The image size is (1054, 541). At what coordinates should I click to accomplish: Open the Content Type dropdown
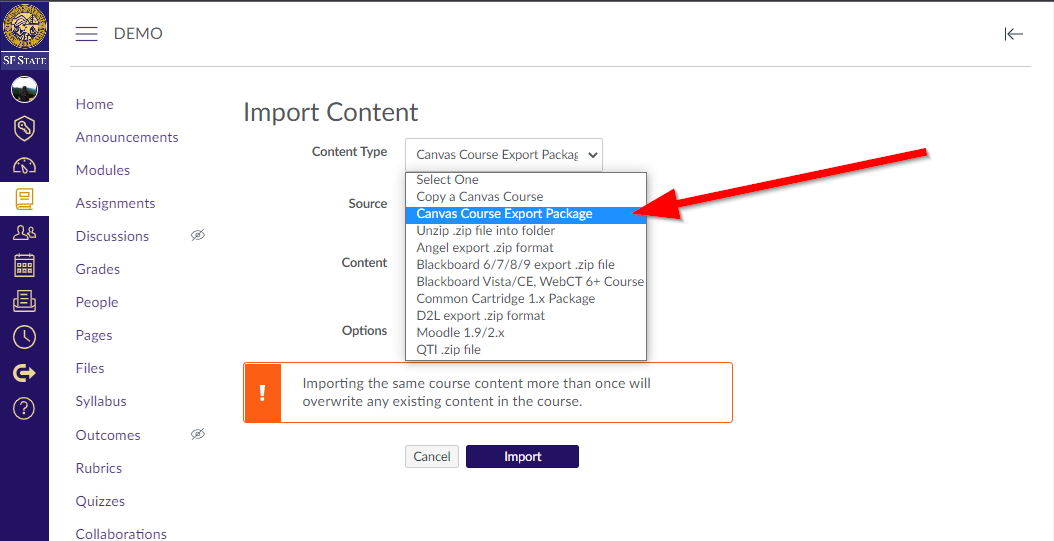point(503,155)
